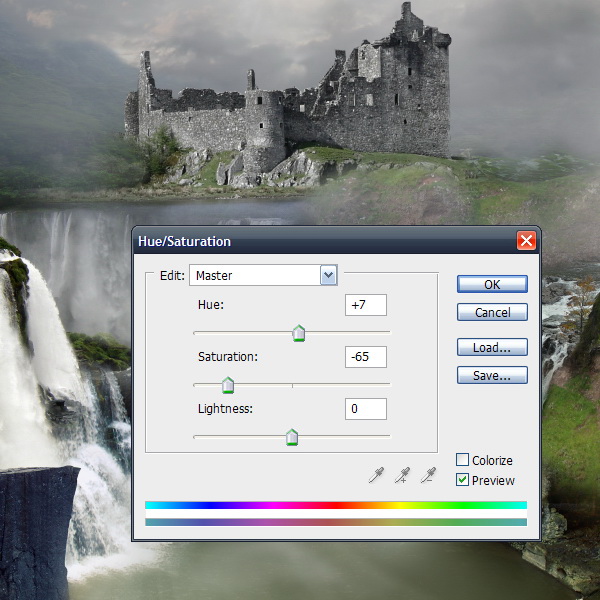This screenshot has width=600, height=600.
Task: Enable the Colorize checkbox
Action: [x=462, y=460]
